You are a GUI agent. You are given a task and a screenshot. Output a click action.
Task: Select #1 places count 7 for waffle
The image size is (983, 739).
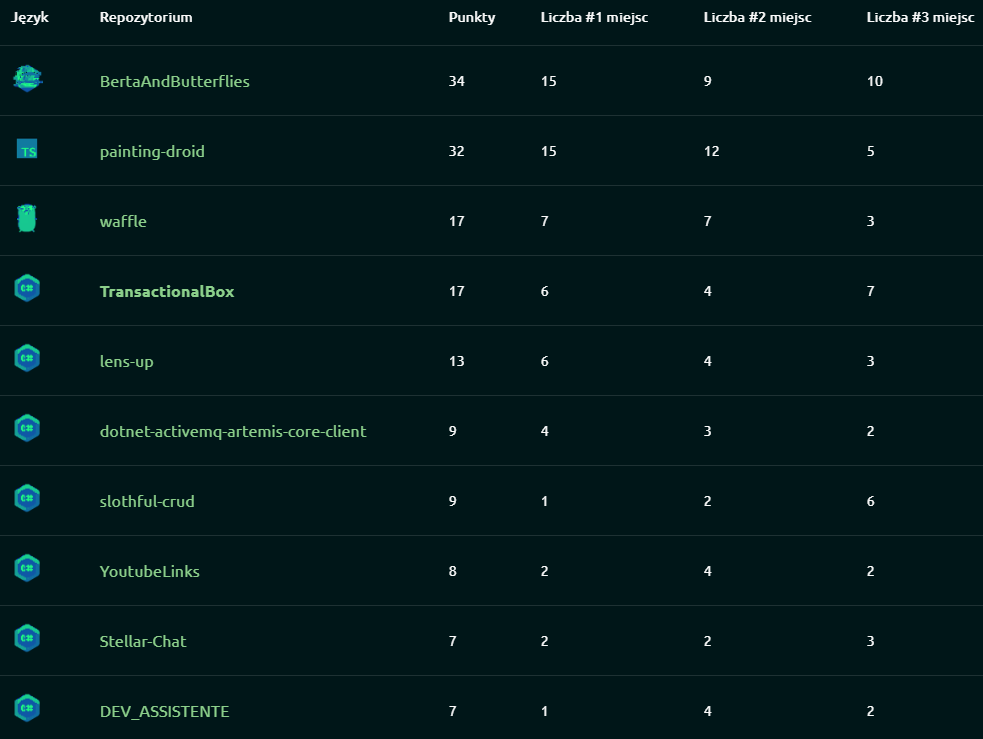[545, 221]
